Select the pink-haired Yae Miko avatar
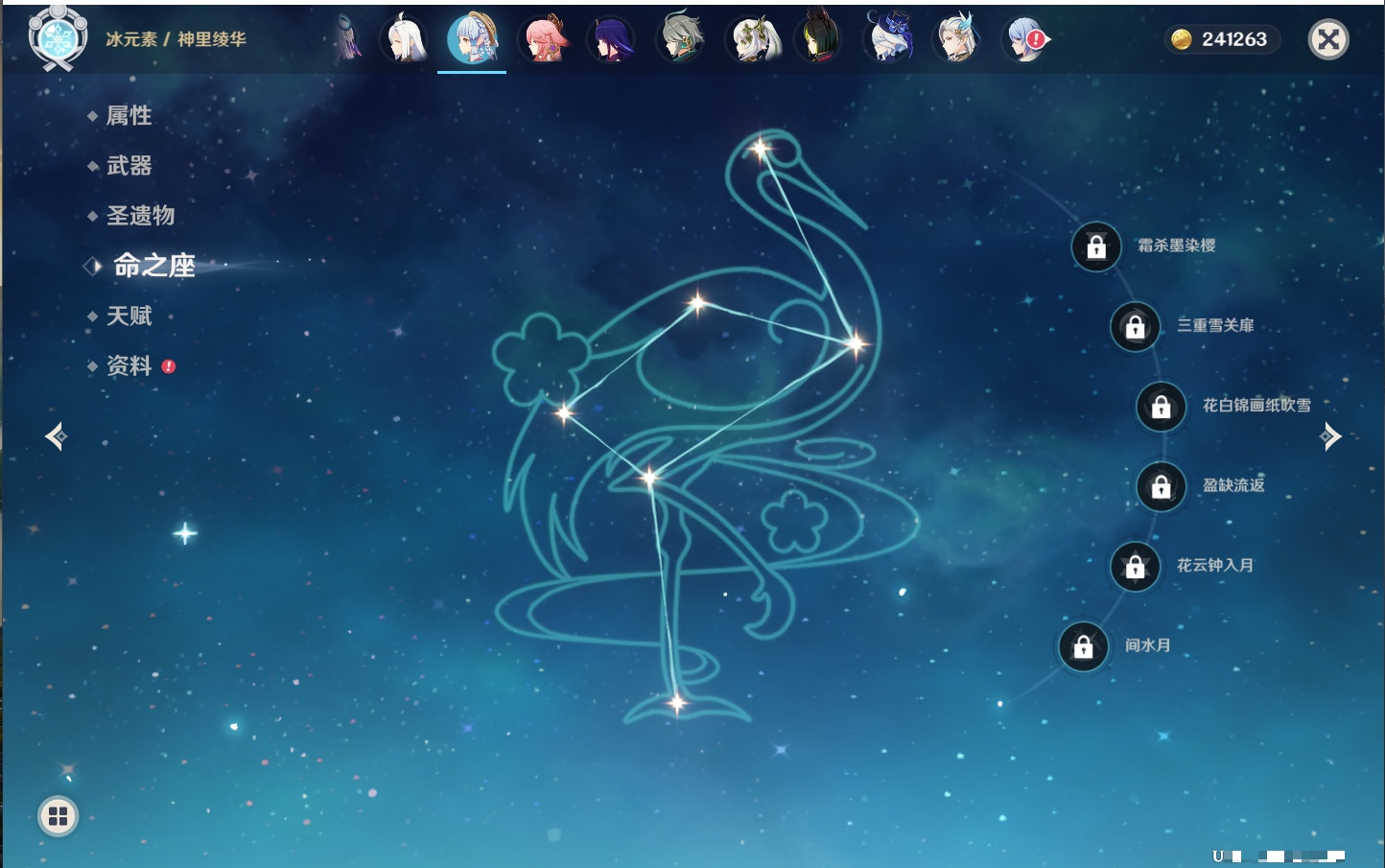 pyautogui.click(x=545, y=40)
